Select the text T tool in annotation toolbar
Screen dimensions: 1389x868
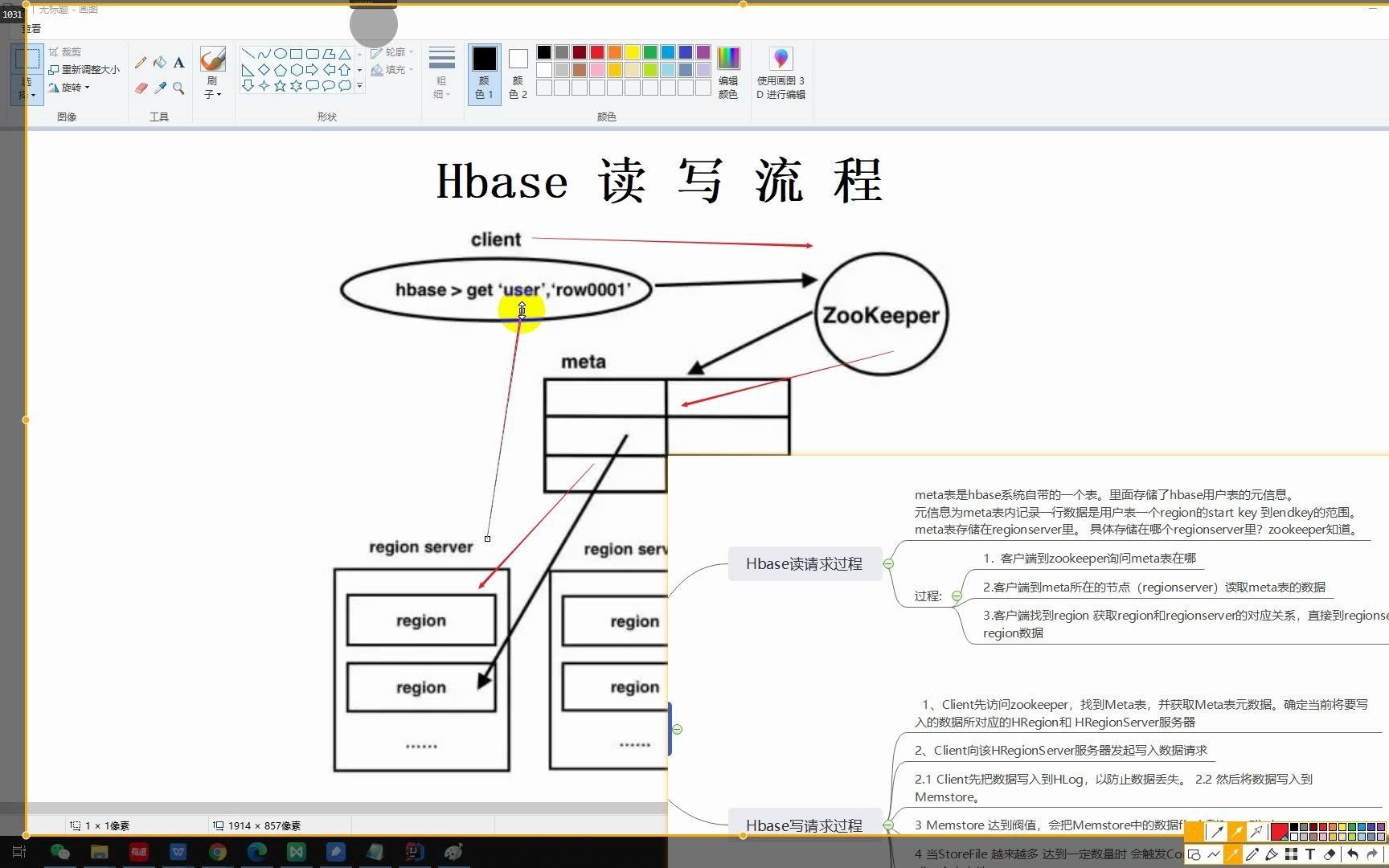click(x=1310, y=854)
